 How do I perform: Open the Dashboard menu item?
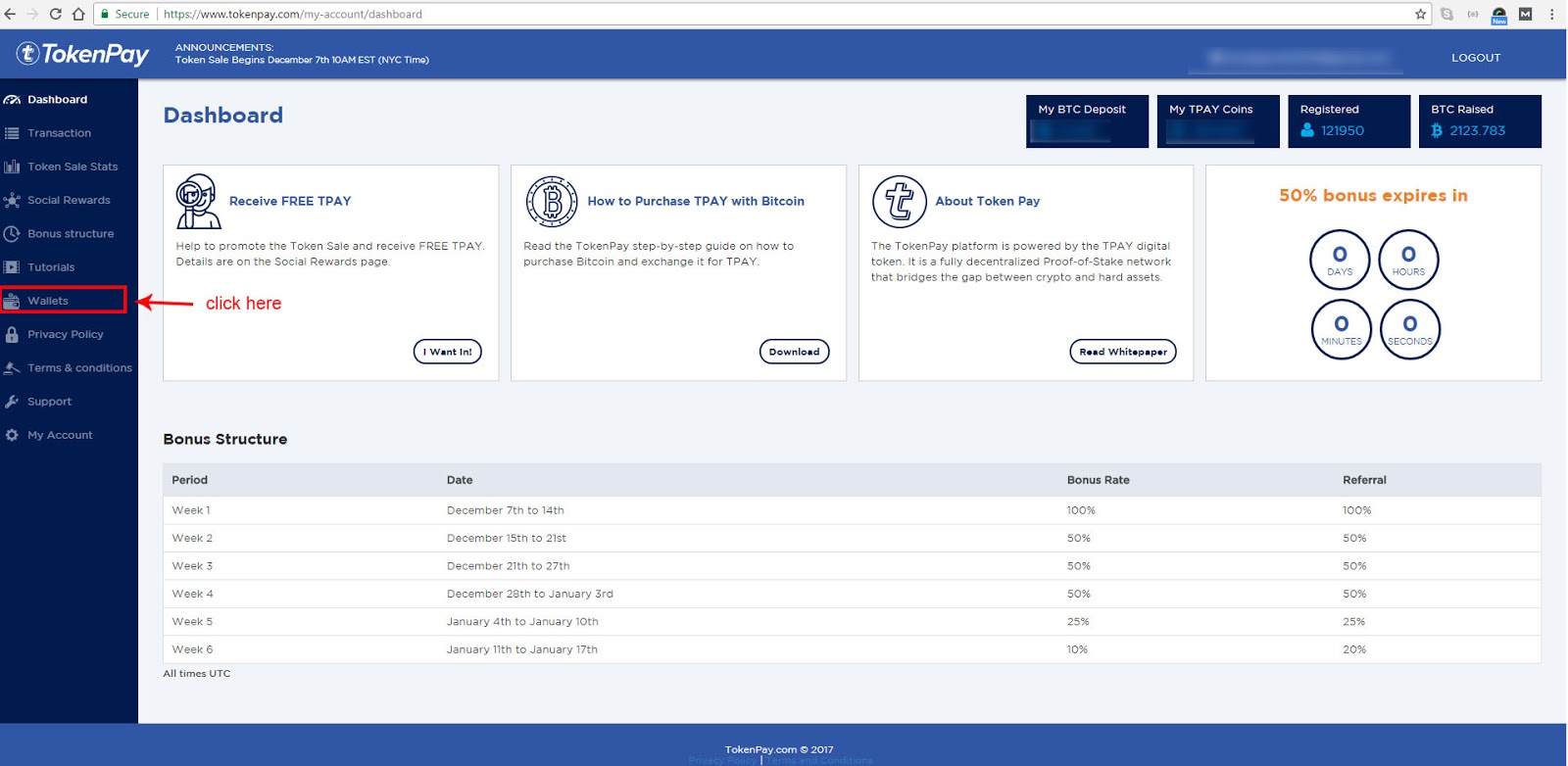click(57, 100)
